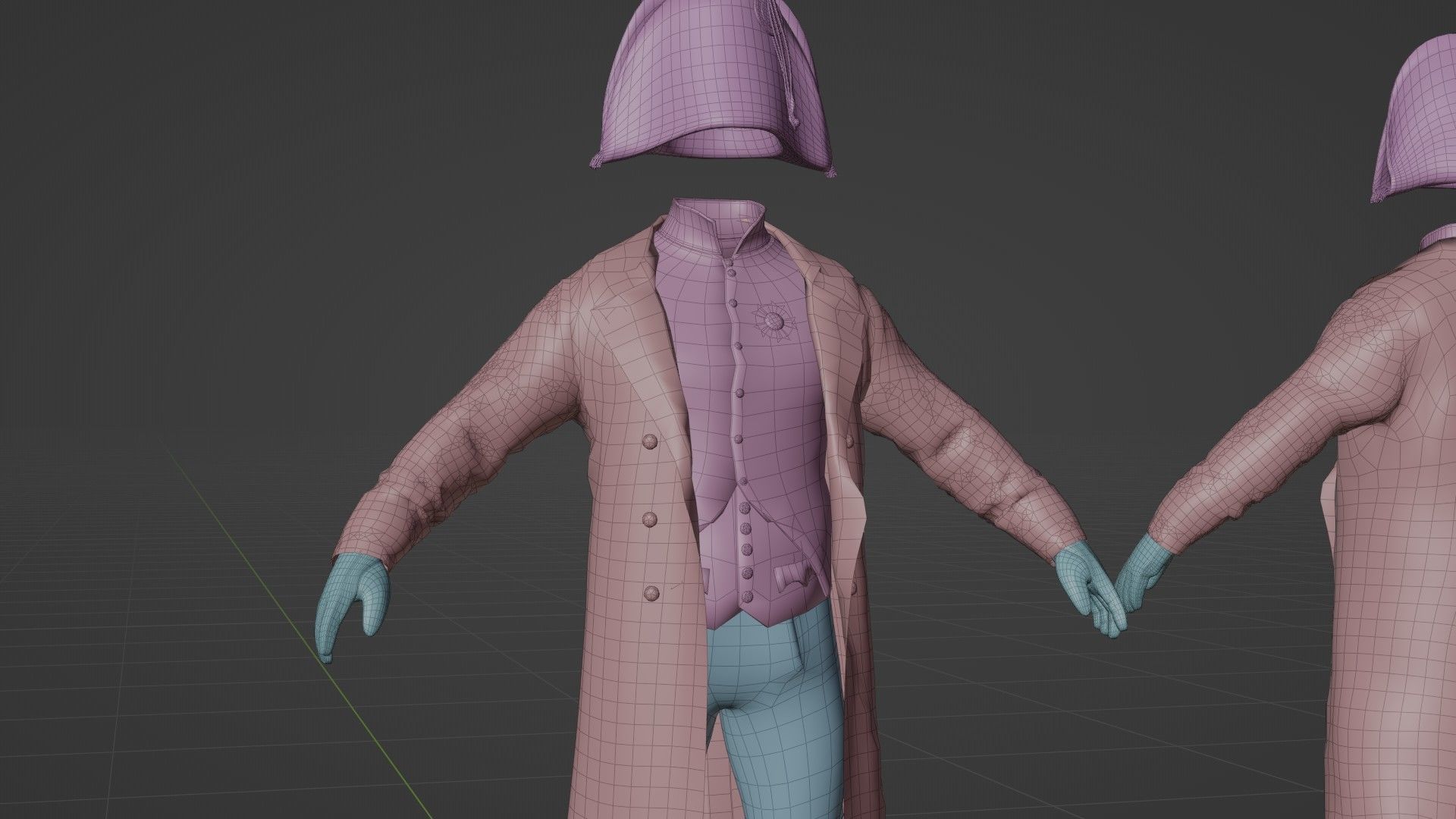Click the middle coat button on left front

pos(651,519)
